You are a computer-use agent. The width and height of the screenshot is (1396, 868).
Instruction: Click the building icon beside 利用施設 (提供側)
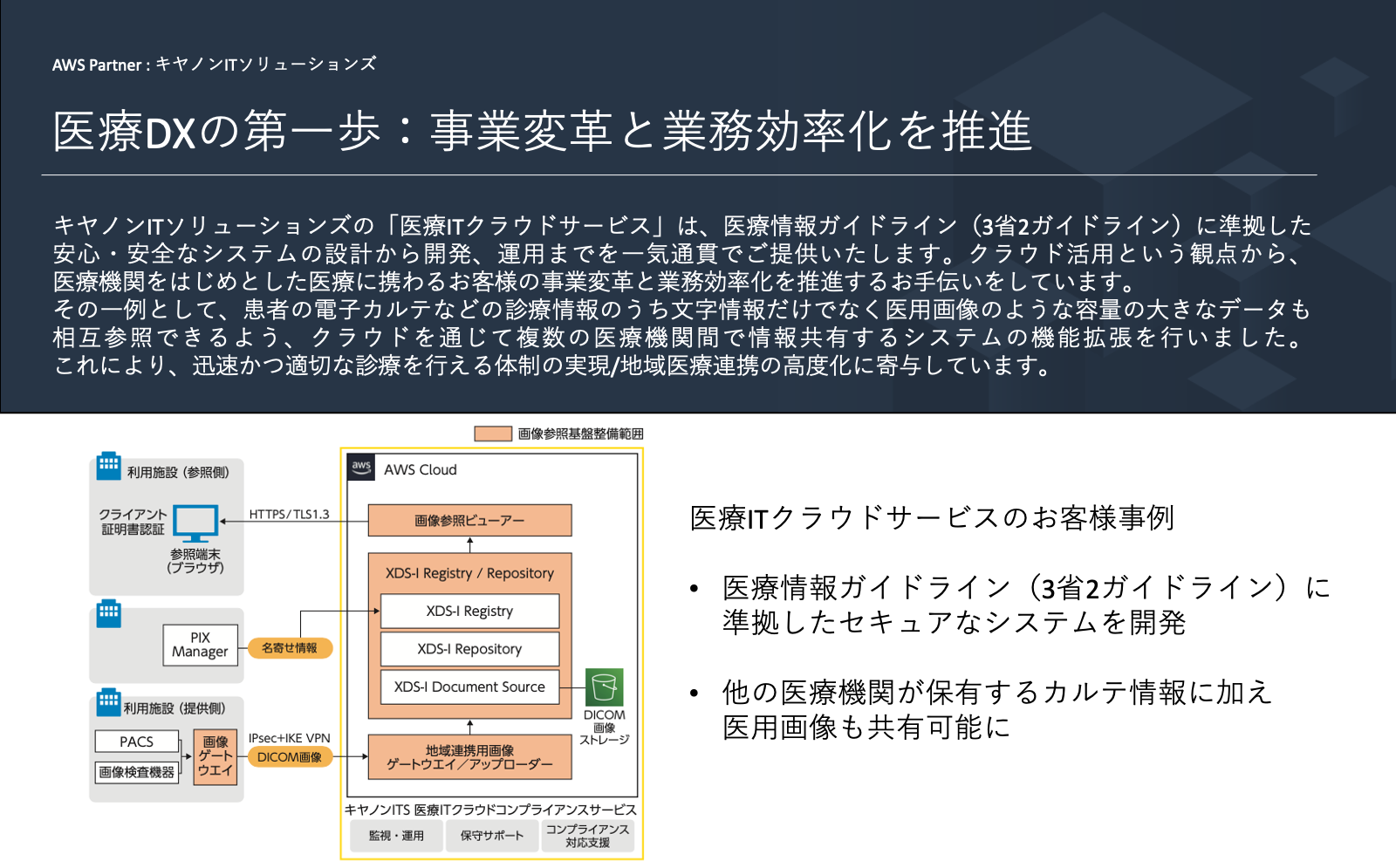point(109,701)
